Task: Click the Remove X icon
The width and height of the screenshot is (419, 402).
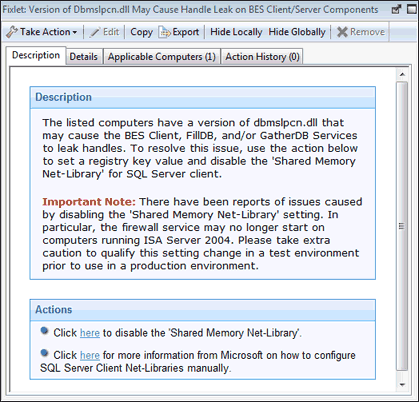Action: pyautogui.click(x=342, y=32)
